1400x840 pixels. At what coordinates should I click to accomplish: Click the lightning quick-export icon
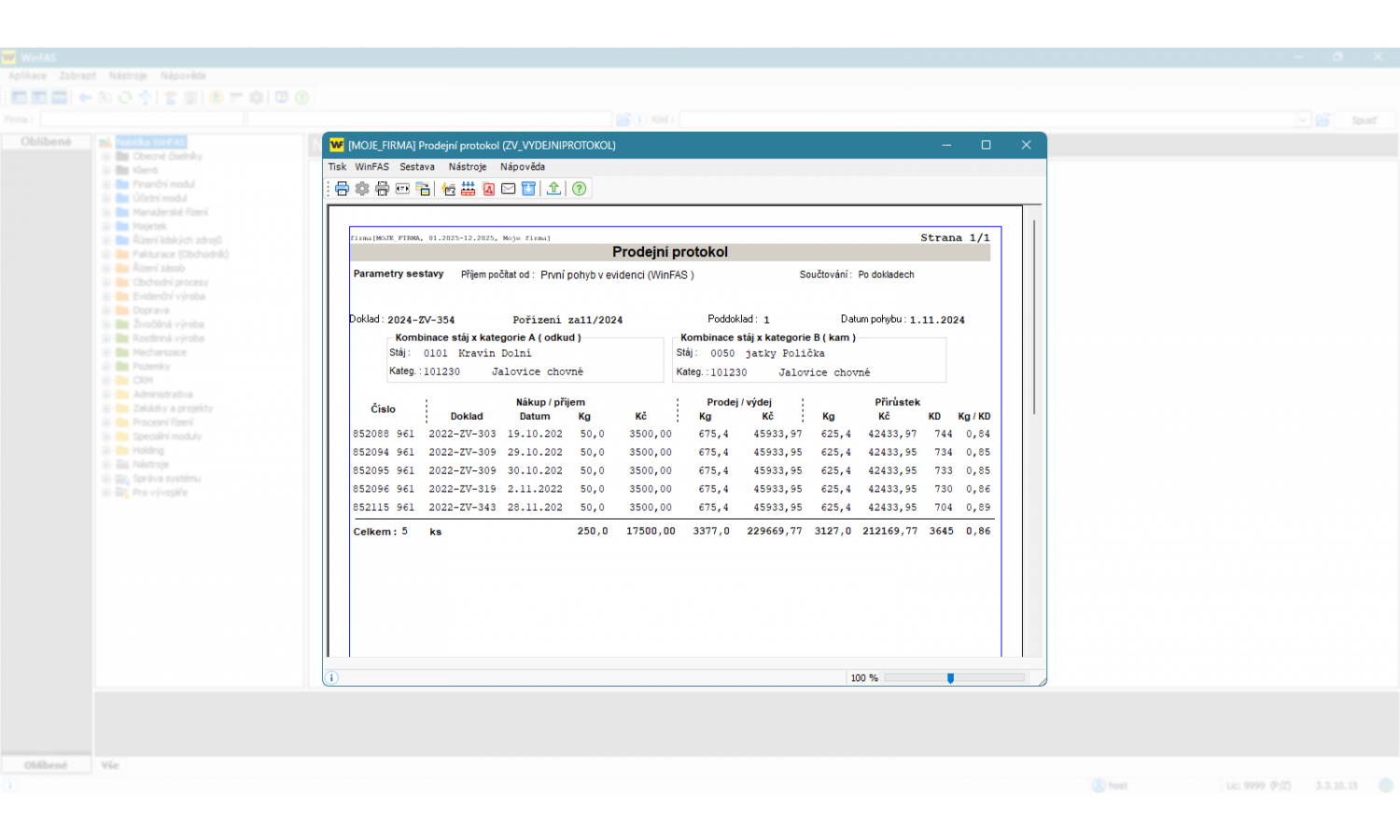pos(448,189)
